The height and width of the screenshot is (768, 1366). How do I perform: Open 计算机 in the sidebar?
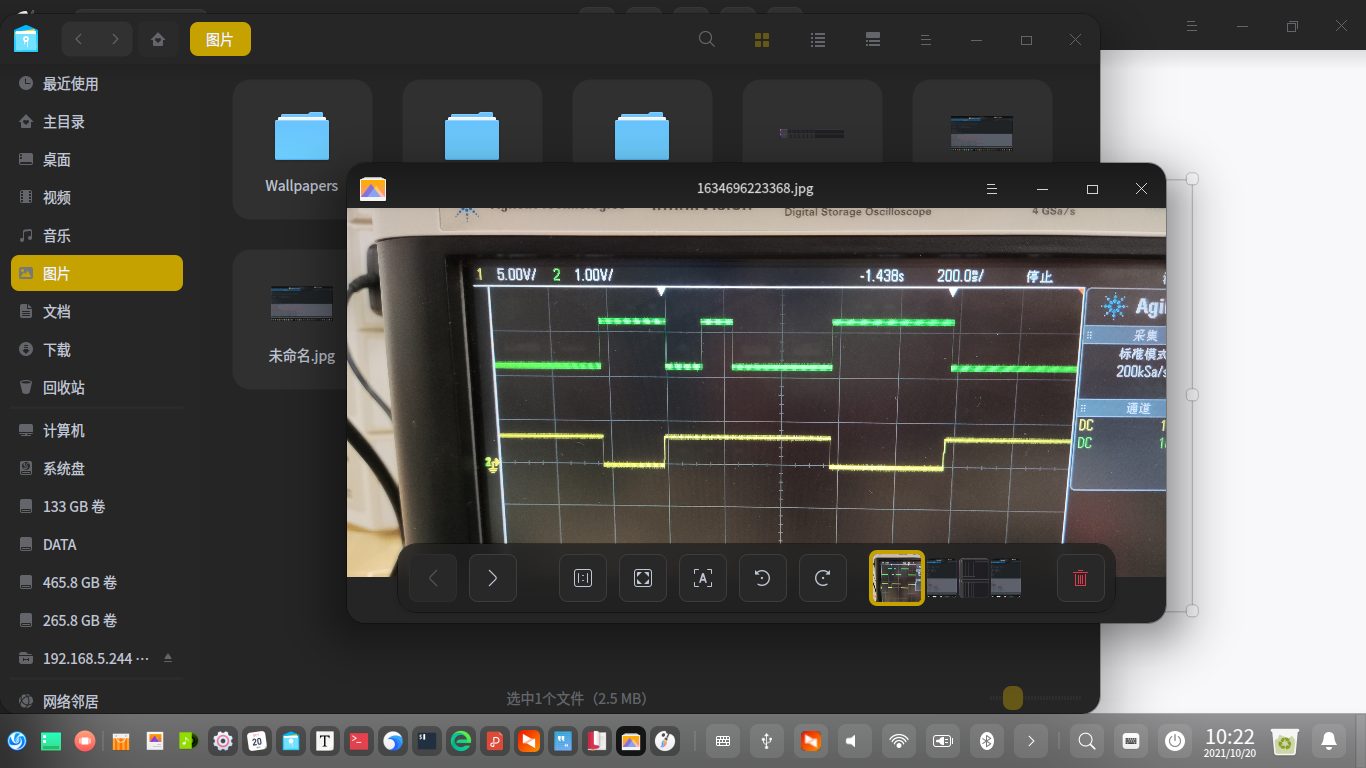(x=97, y=431)
